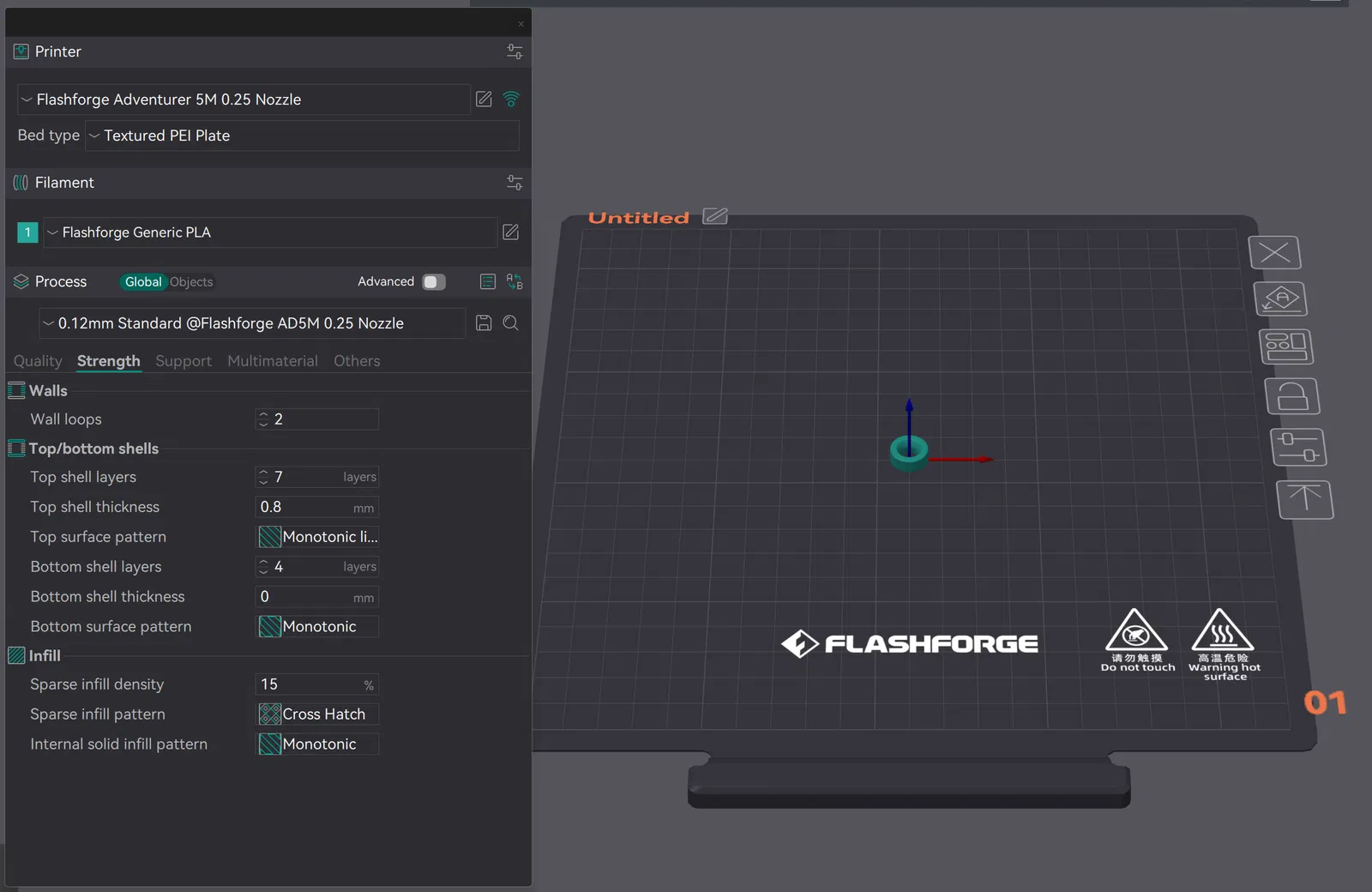Click the filament 1 color swatch
Screen dimensions: 1372x892
tap(27, 232)
